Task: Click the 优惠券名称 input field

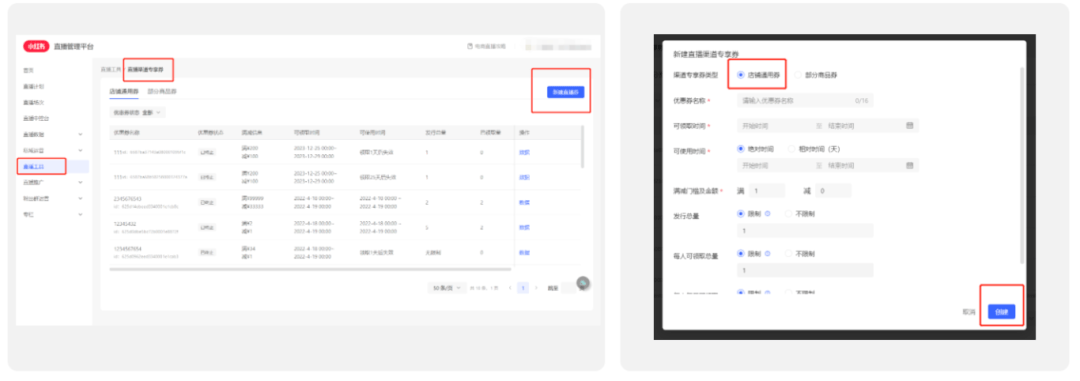Action: tap(805, 100)
